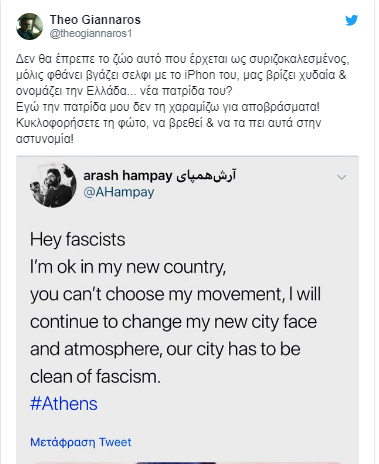Click the word 'αστυνομία!' in the tweet
Image resolution: width=379 pixels, height=464 pixels.
(x=45, y=139)
